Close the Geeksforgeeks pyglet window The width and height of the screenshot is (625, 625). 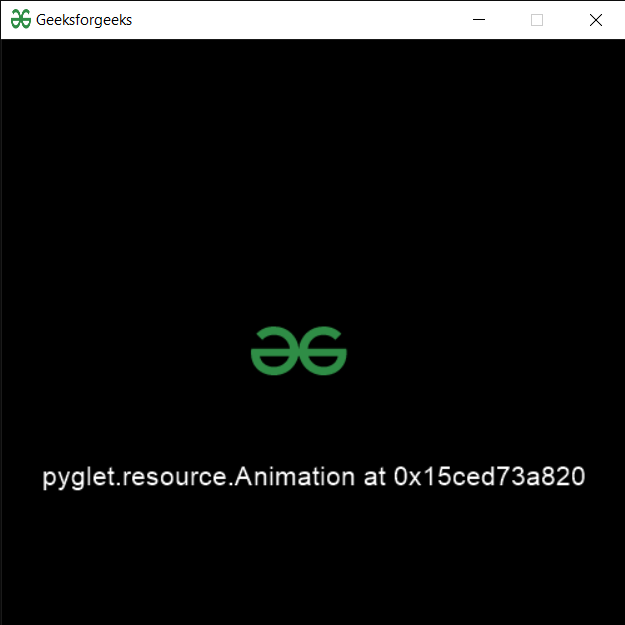pos(596,20)
